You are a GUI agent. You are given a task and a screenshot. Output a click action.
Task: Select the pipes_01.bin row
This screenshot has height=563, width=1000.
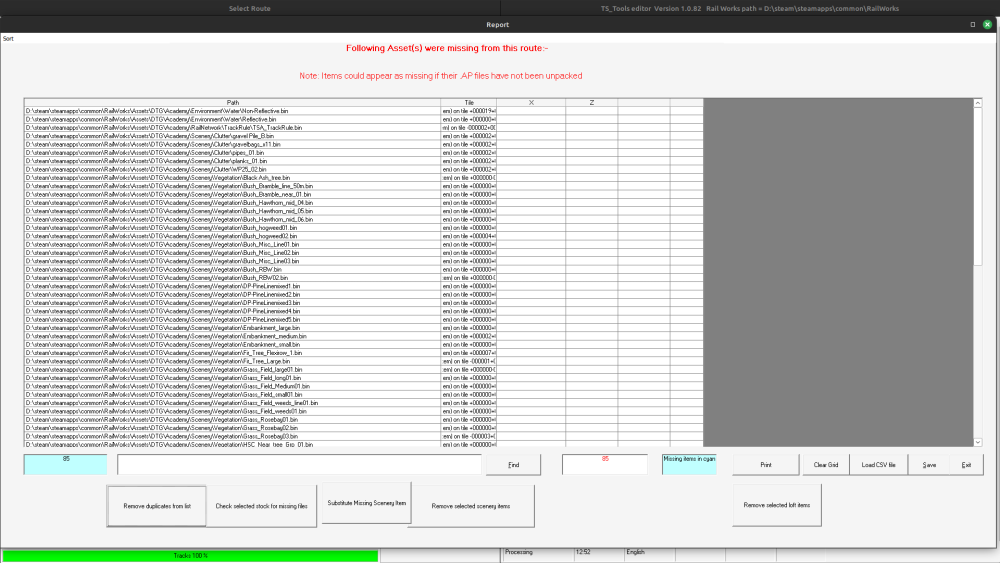click(364, 152)
